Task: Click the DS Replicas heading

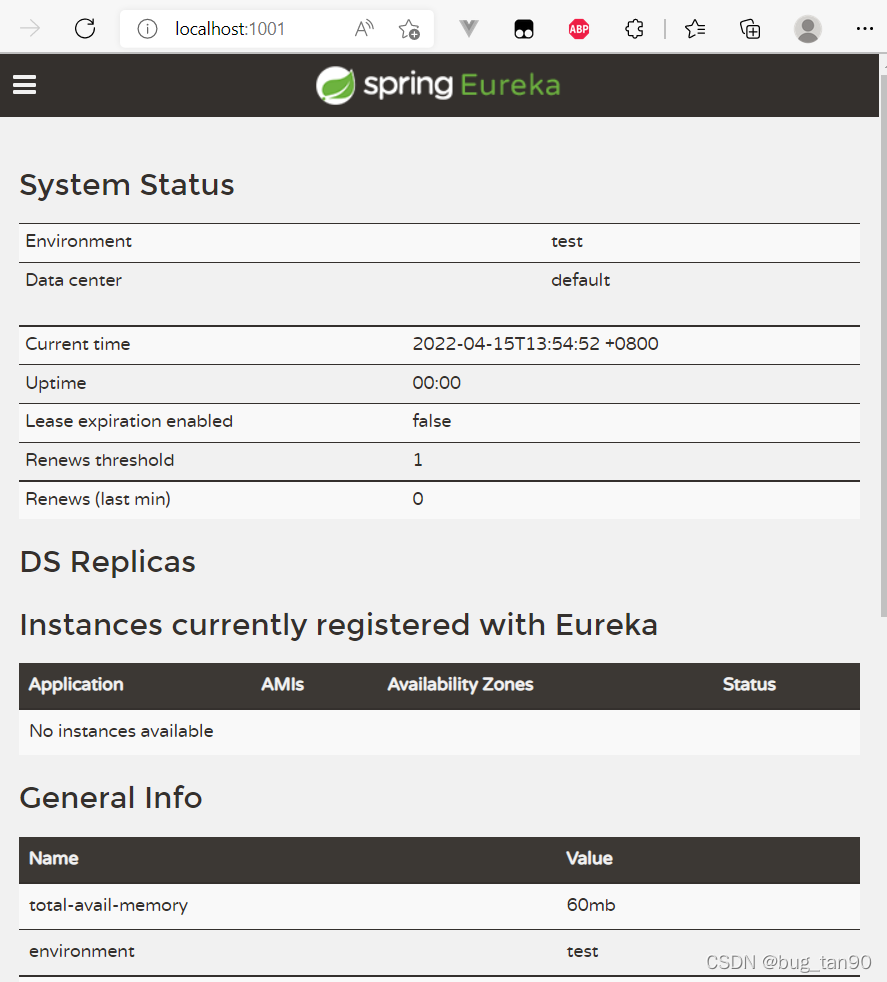Action: pos(108,562)
